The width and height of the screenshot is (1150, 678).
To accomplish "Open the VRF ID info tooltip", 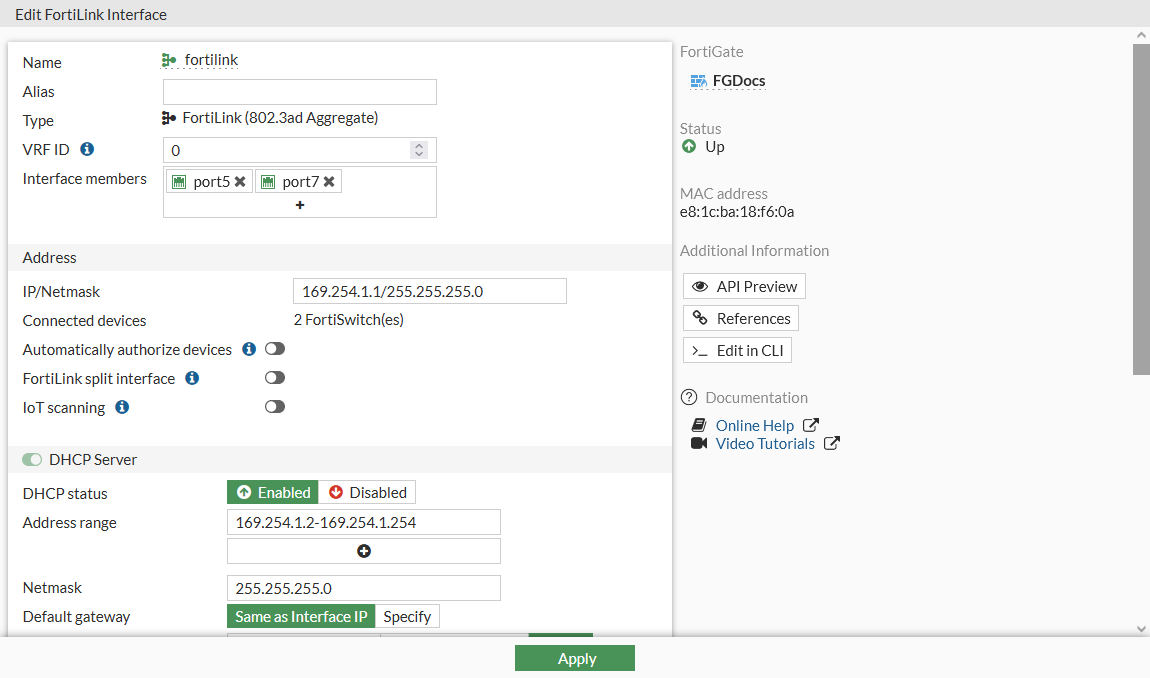I will pos(87,149).
